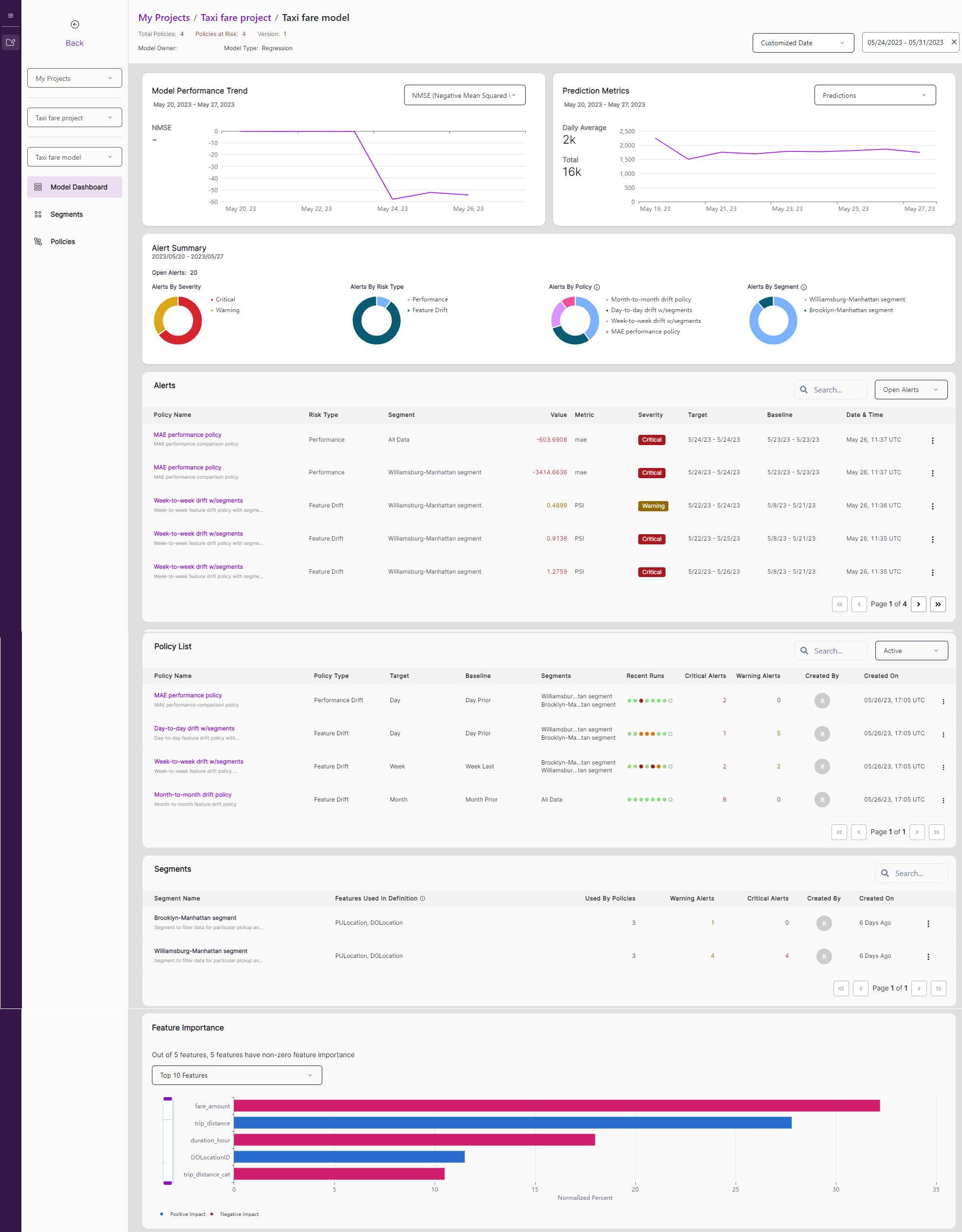The height and width of the screenshot is (1232, 962).
Task: Click the Alerts search field
Action: (x=831, y=390)
